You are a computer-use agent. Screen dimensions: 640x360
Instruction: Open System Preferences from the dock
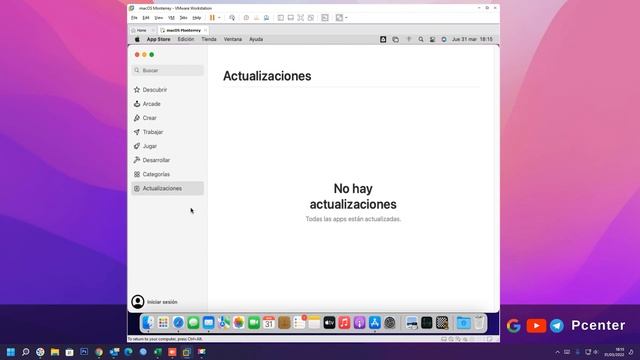390,323
